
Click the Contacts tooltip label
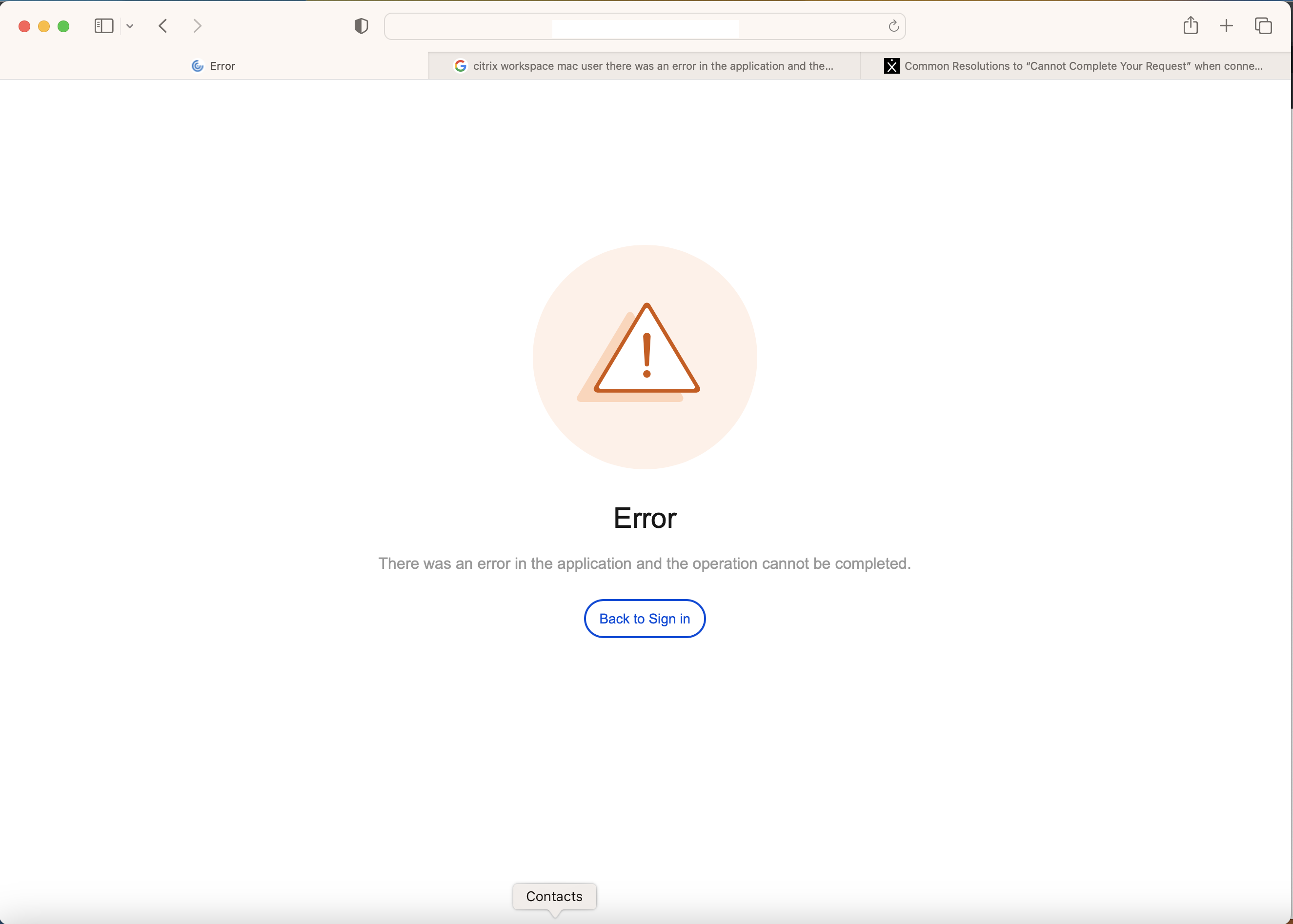click(x=554, y=896)
